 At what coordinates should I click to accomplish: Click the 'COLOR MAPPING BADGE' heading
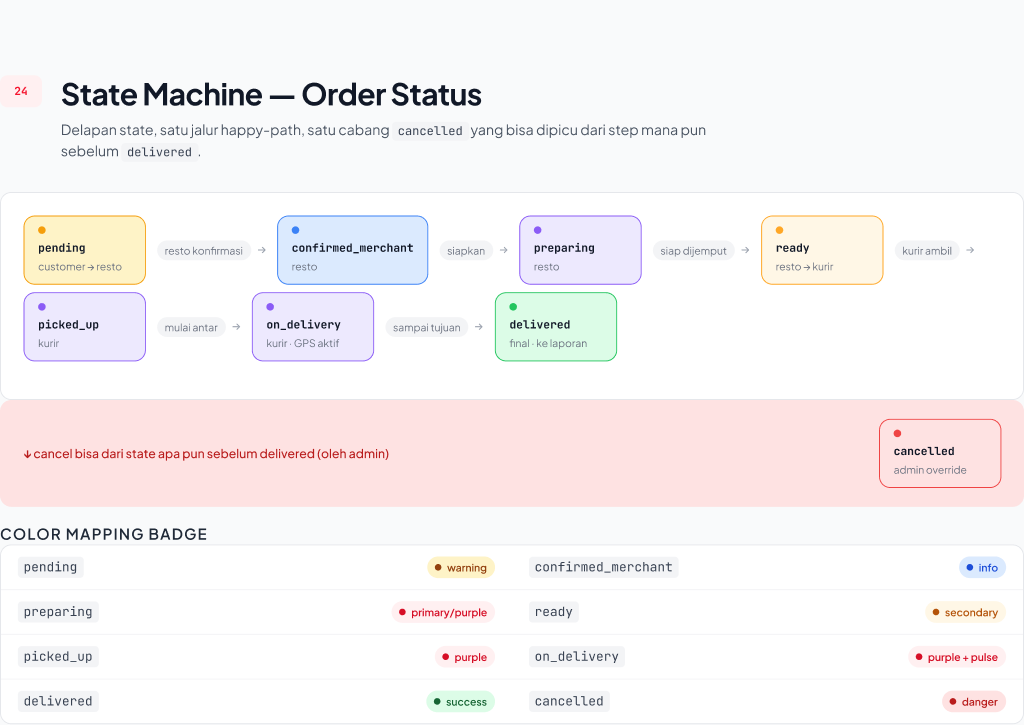tap(104, 534)
